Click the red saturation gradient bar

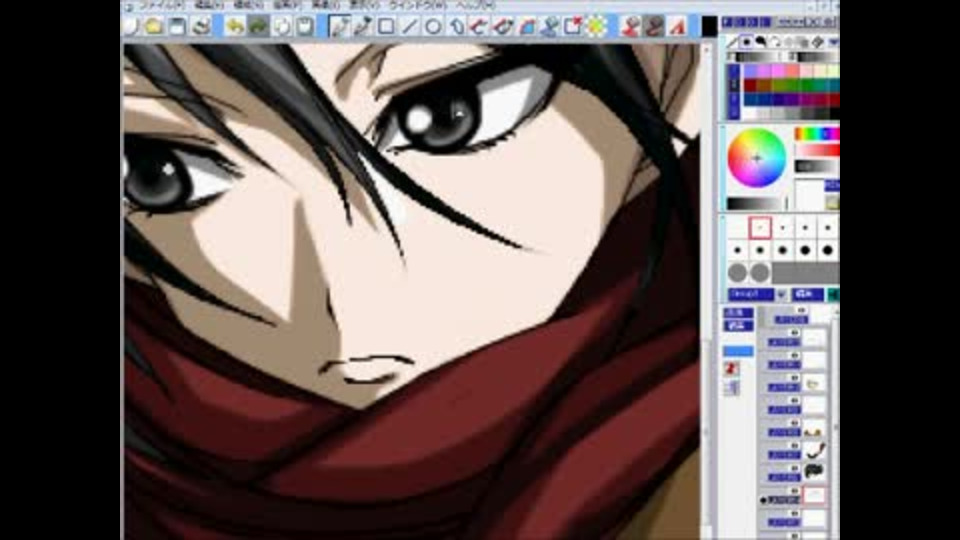(x=817, y=150)
